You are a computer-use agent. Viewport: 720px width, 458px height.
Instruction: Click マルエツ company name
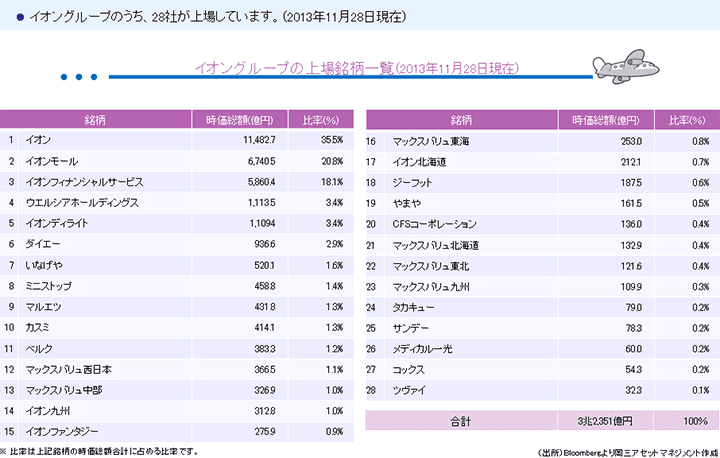[x=43, y=306]
